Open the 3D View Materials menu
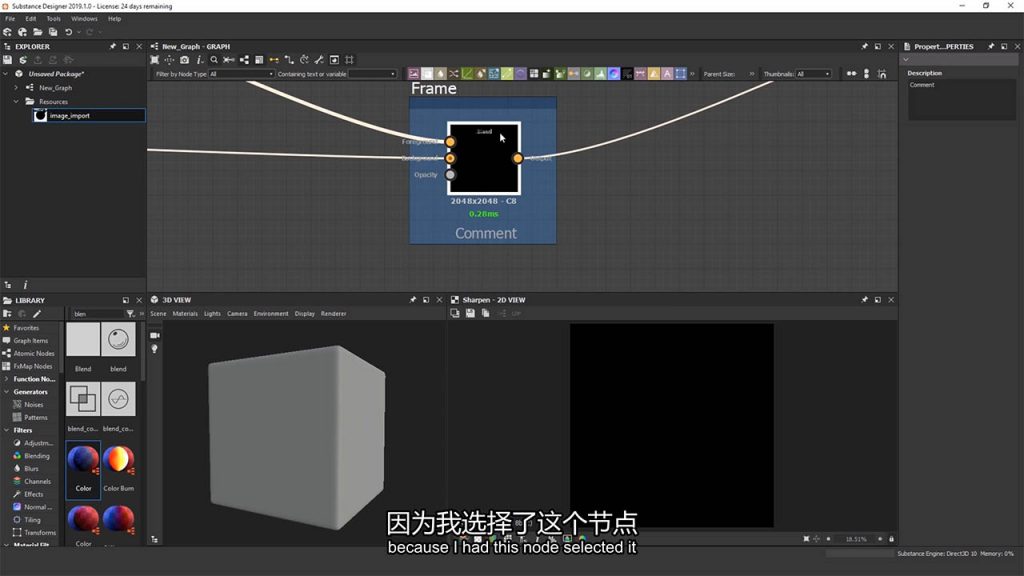 point(185,314)
